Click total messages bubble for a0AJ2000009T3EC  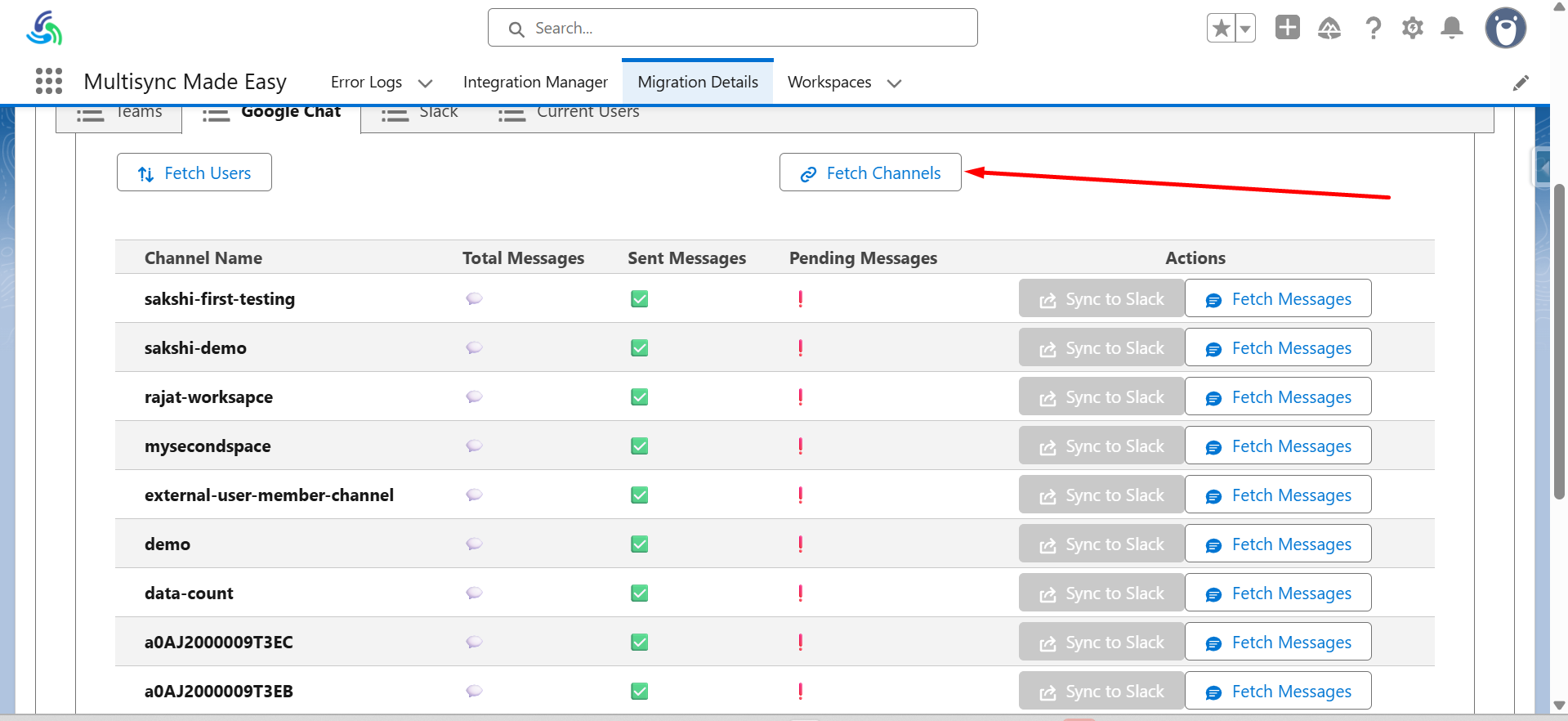tap(474, 642)
